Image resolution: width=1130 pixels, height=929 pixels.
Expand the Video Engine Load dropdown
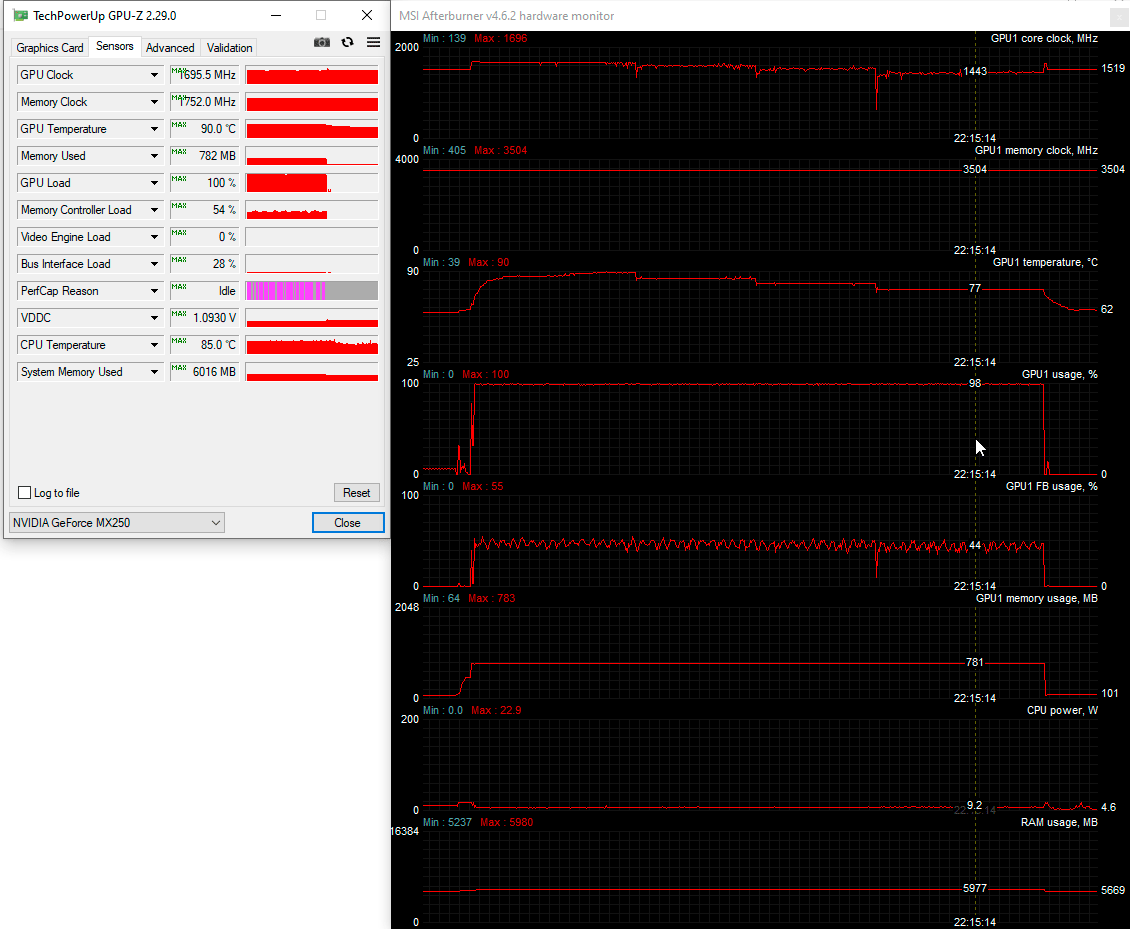[154, 237]
